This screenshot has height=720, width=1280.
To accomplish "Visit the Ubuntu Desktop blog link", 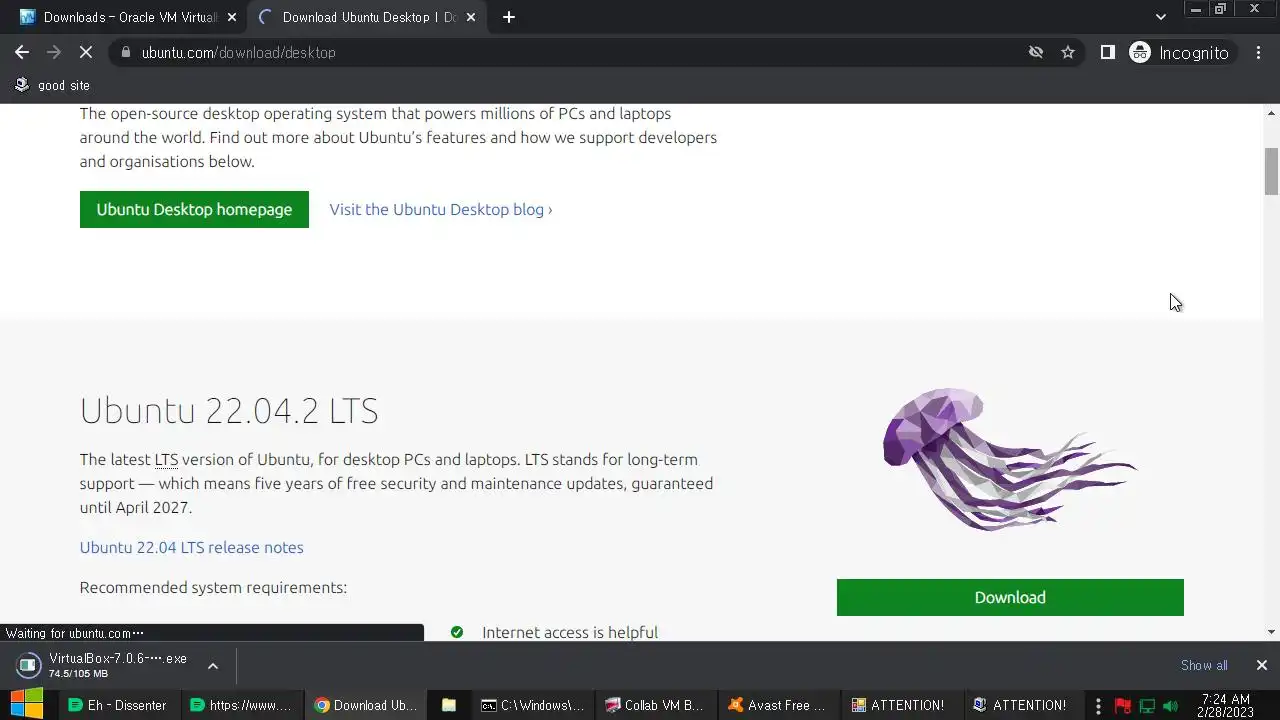I will 441,209.
